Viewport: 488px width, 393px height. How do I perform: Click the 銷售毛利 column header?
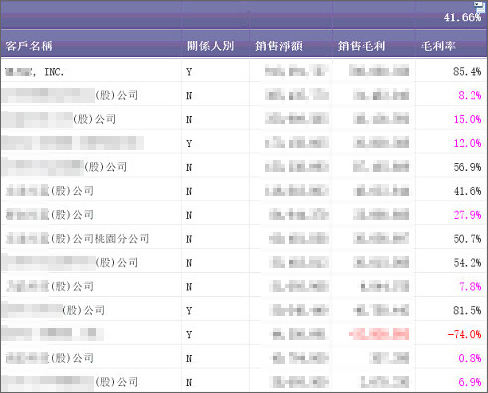(x=361, y=46)
